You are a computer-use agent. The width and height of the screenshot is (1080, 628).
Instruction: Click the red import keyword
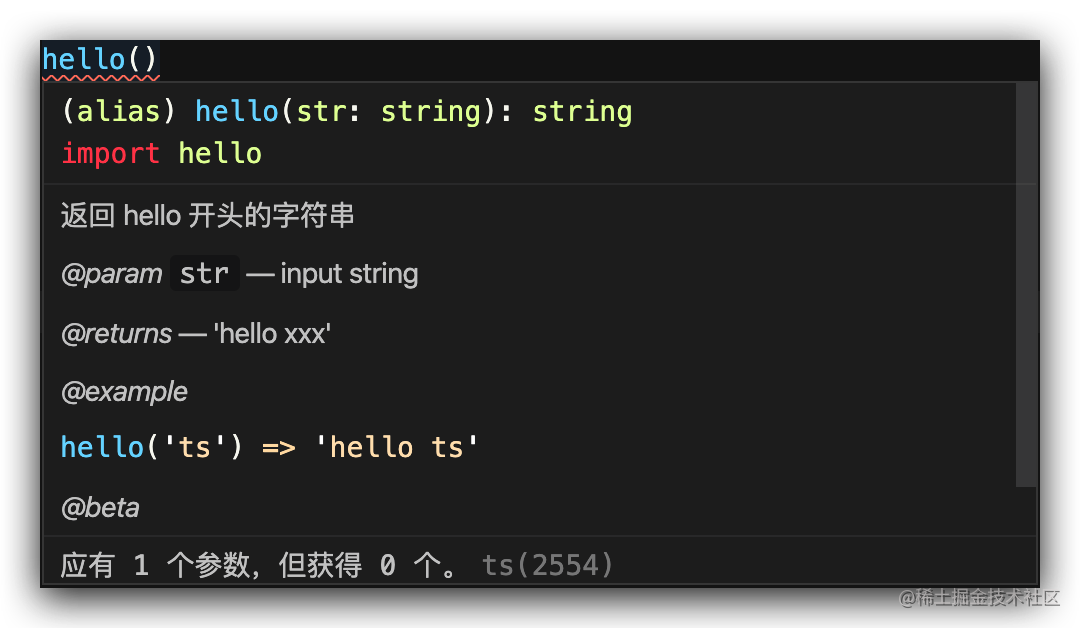click(x=110, y=154)
